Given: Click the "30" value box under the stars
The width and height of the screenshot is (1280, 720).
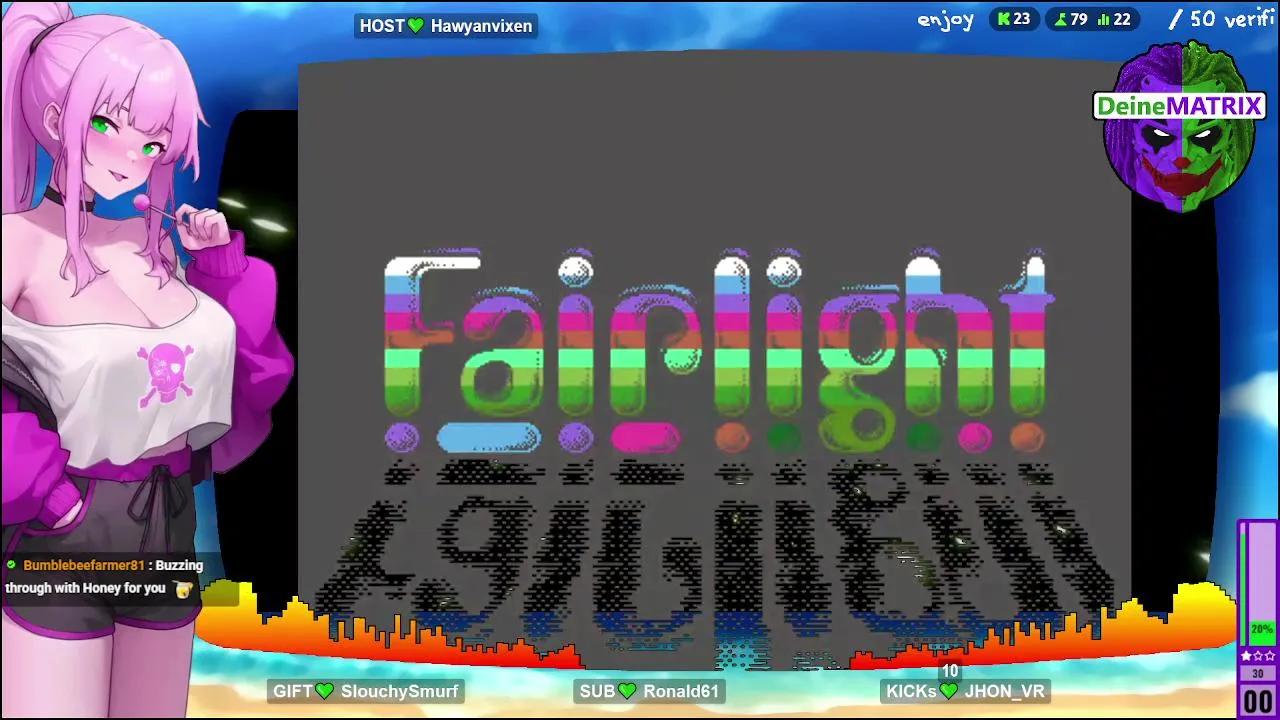Looking at the screenshot, I should pyautogui.click(x=1258, y=674).
